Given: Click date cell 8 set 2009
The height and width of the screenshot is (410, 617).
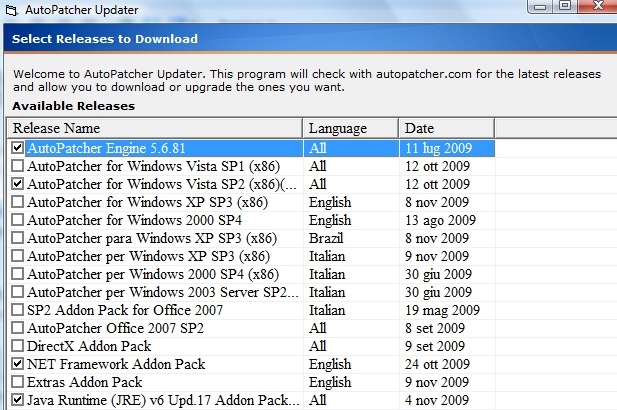Looking at the screenshot, I should tap(435, 328).
